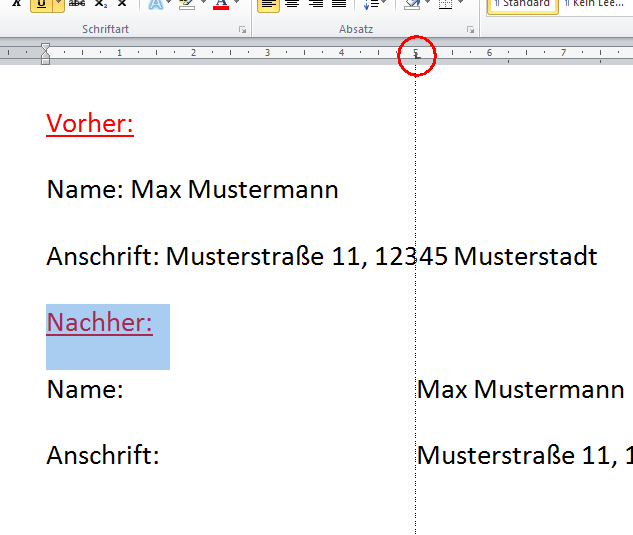Align text left
633x535 pixels.
pyautogui.click(x=268, y=4)
